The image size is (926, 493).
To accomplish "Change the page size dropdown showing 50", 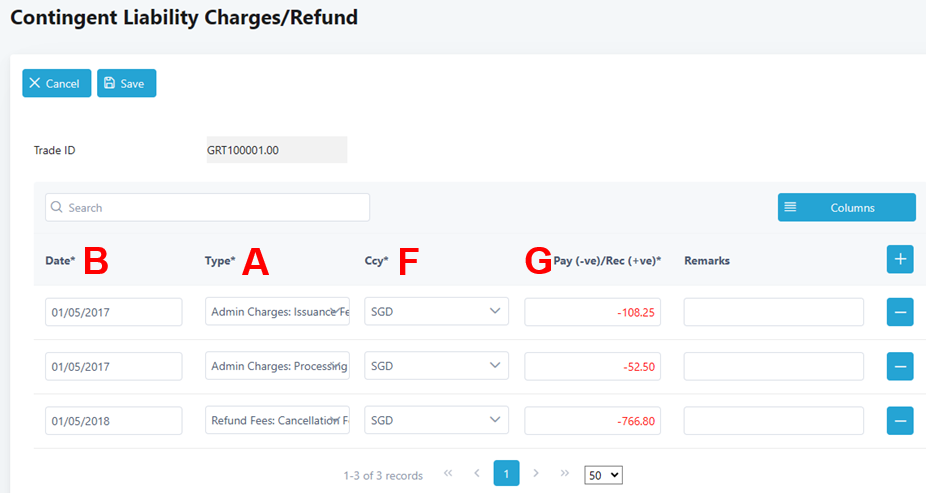I will click(603, 475).
